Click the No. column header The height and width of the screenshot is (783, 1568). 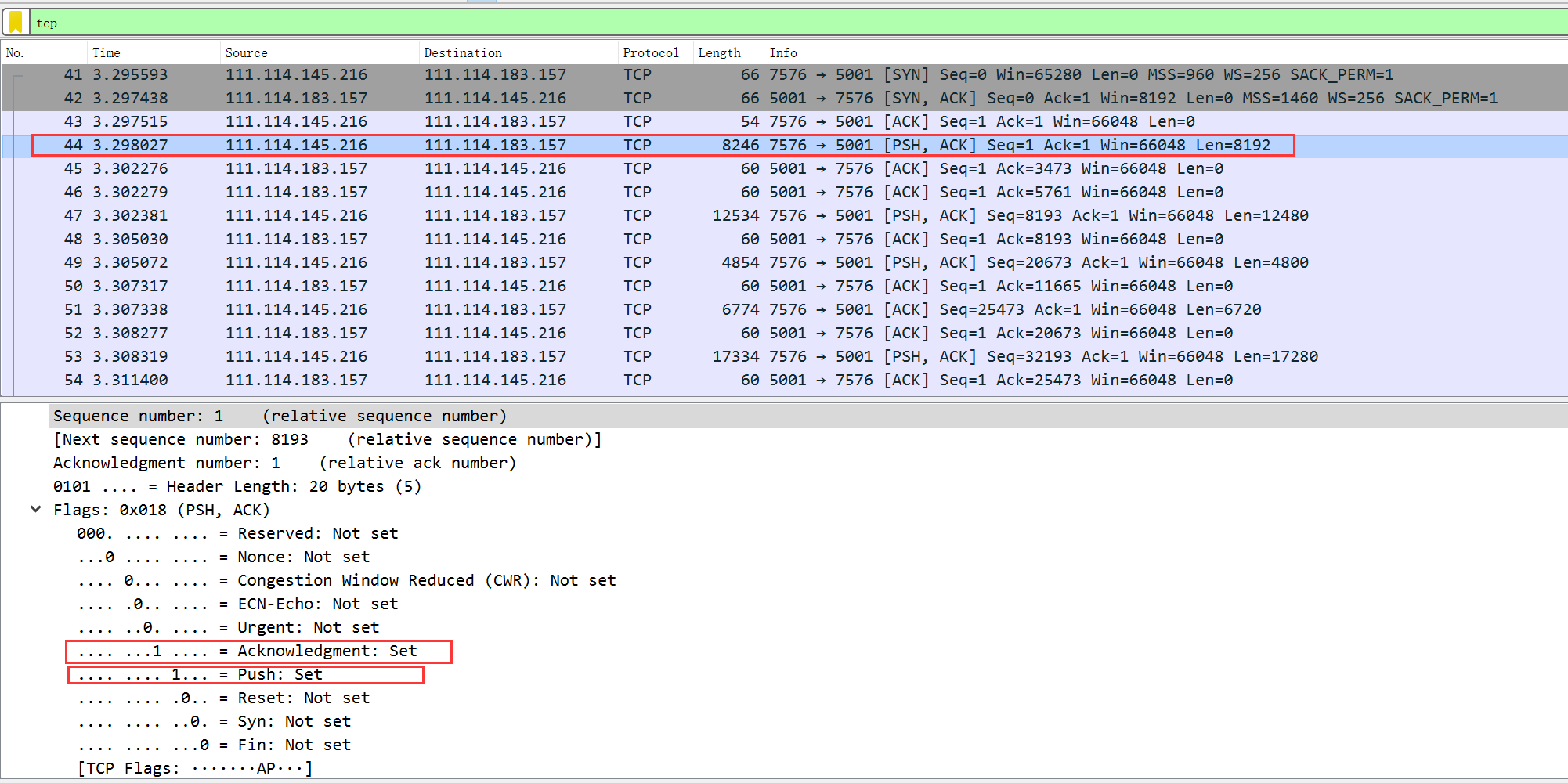[x=16, y=52]
